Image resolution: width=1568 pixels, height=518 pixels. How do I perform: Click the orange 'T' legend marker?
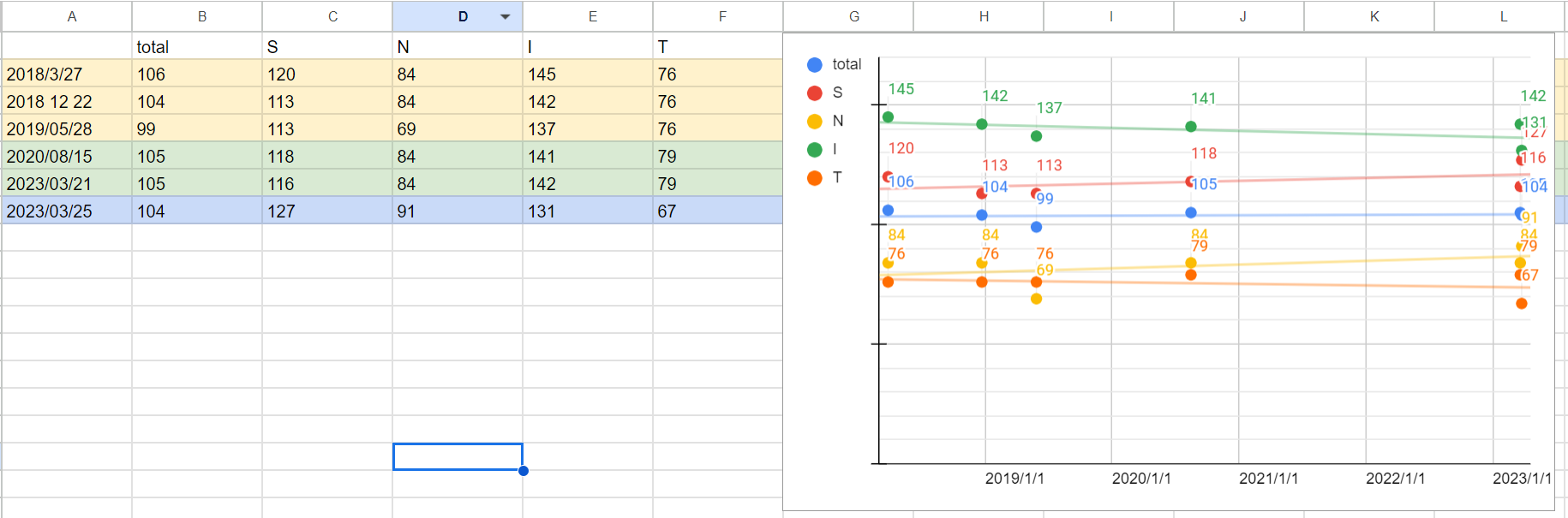pos(815,178)
